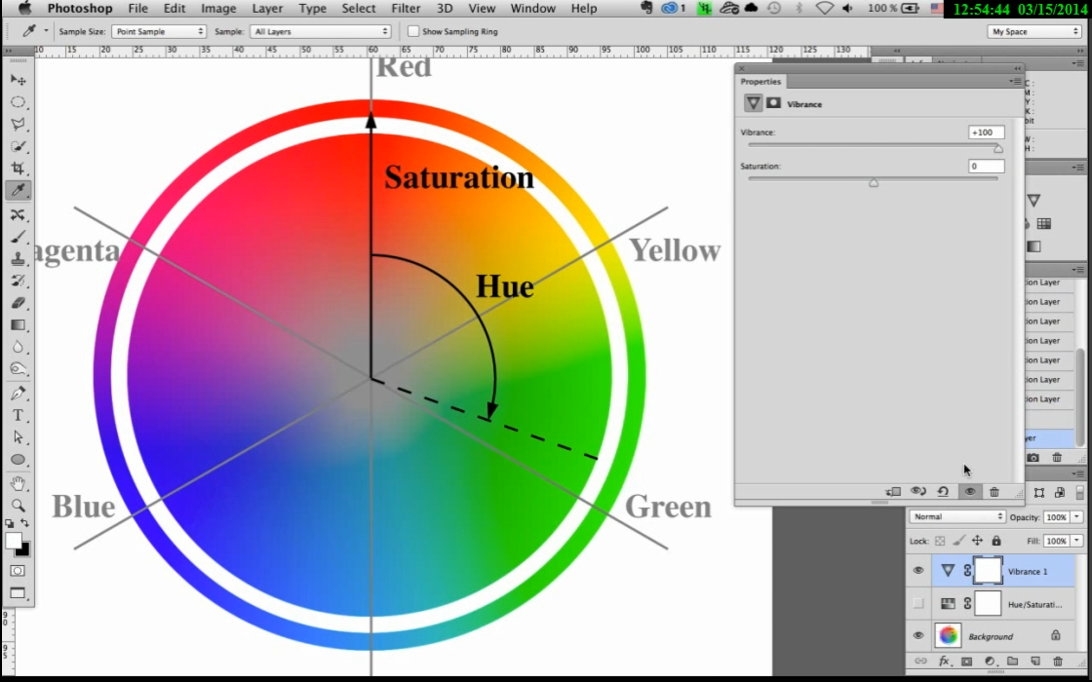Select the History Brush tool
Viewport: 1092px width, 682px height.
coord(18,281)
